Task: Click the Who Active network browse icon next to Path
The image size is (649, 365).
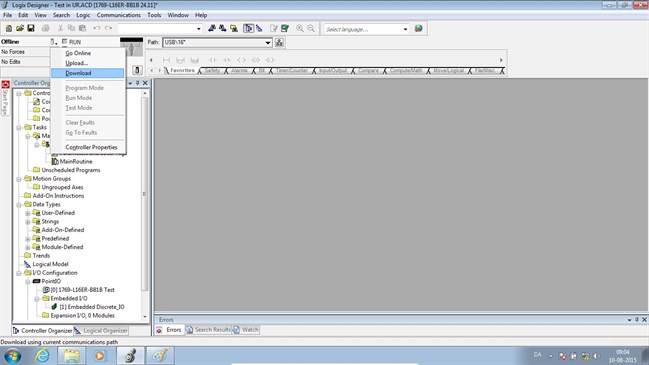Action: [279, 42]
